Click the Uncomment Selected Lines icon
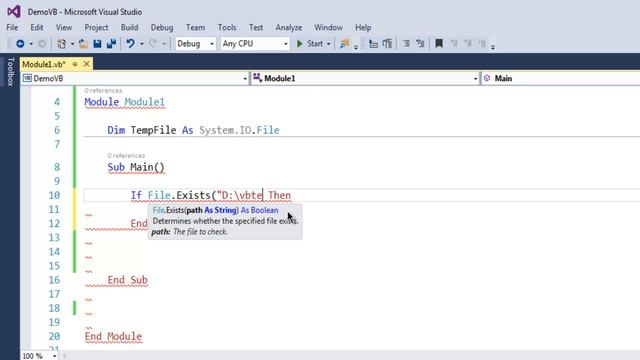Screen dimensions: 640x360 tap(420, 43)
